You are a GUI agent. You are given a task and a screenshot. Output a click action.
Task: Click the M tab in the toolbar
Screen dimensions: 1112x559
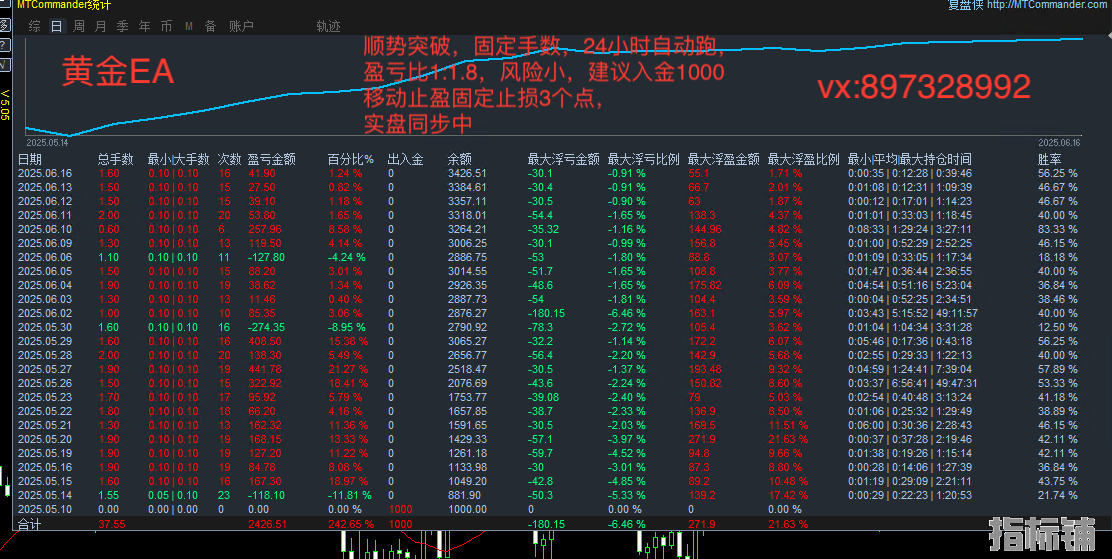point(189,26)
